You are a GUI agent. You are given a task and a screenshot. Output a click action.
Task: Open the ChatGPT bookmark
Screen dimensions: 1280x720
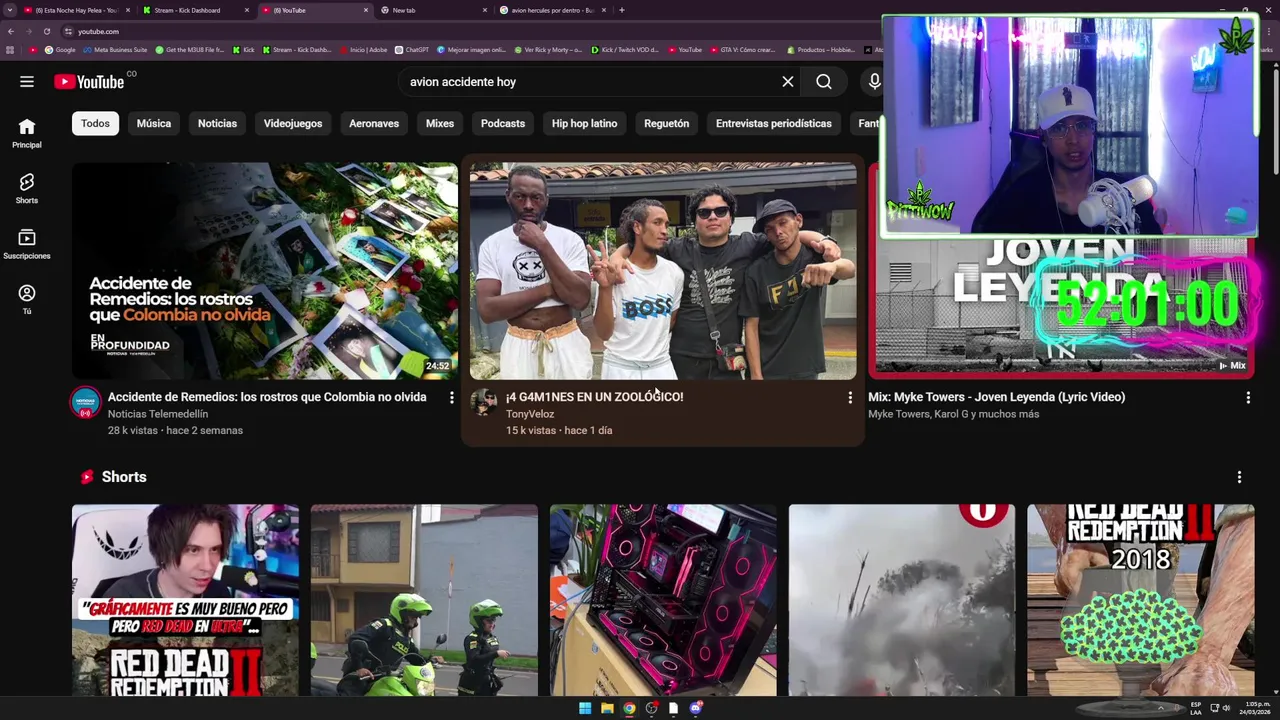click(x=412, y=49)
